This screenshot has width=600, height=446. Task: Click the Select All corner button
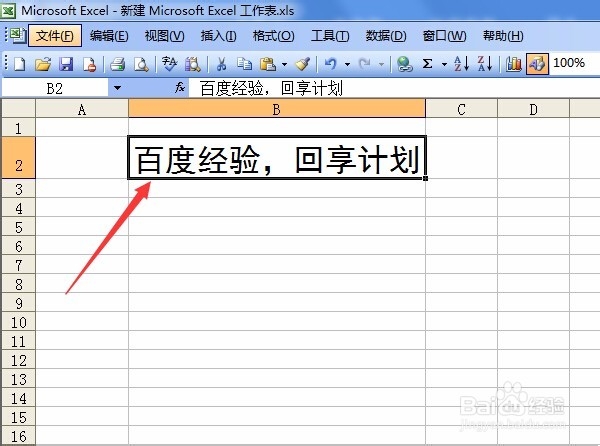click(x=18, y=109)
